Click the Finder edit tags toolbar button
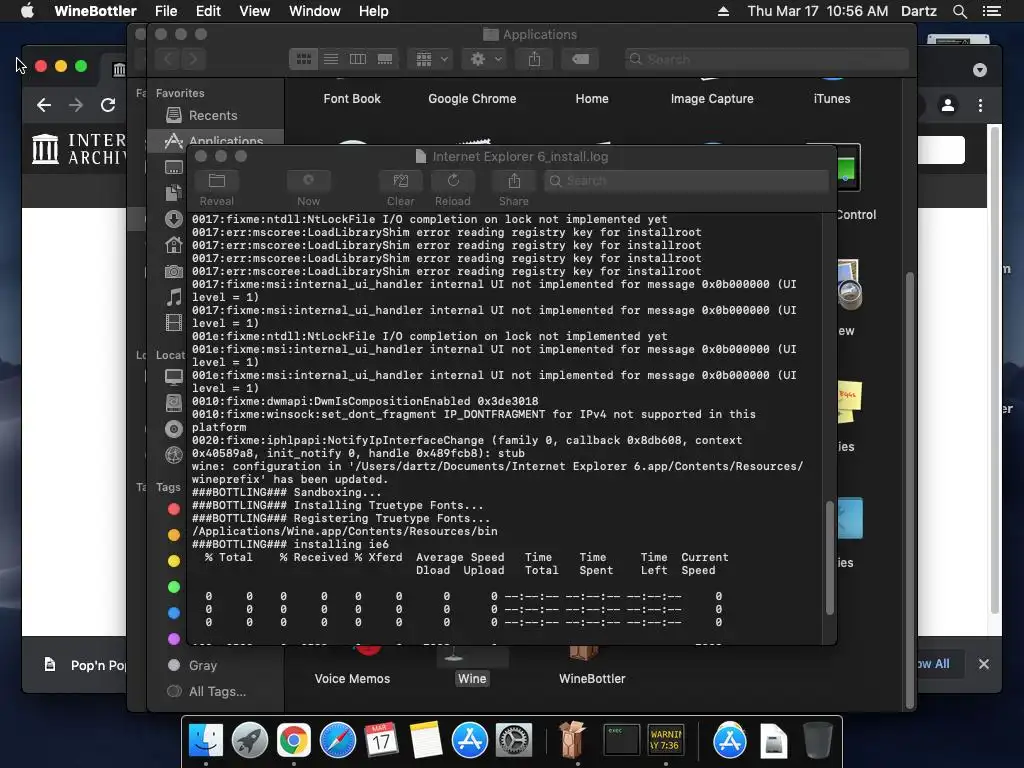 [580, 59]
